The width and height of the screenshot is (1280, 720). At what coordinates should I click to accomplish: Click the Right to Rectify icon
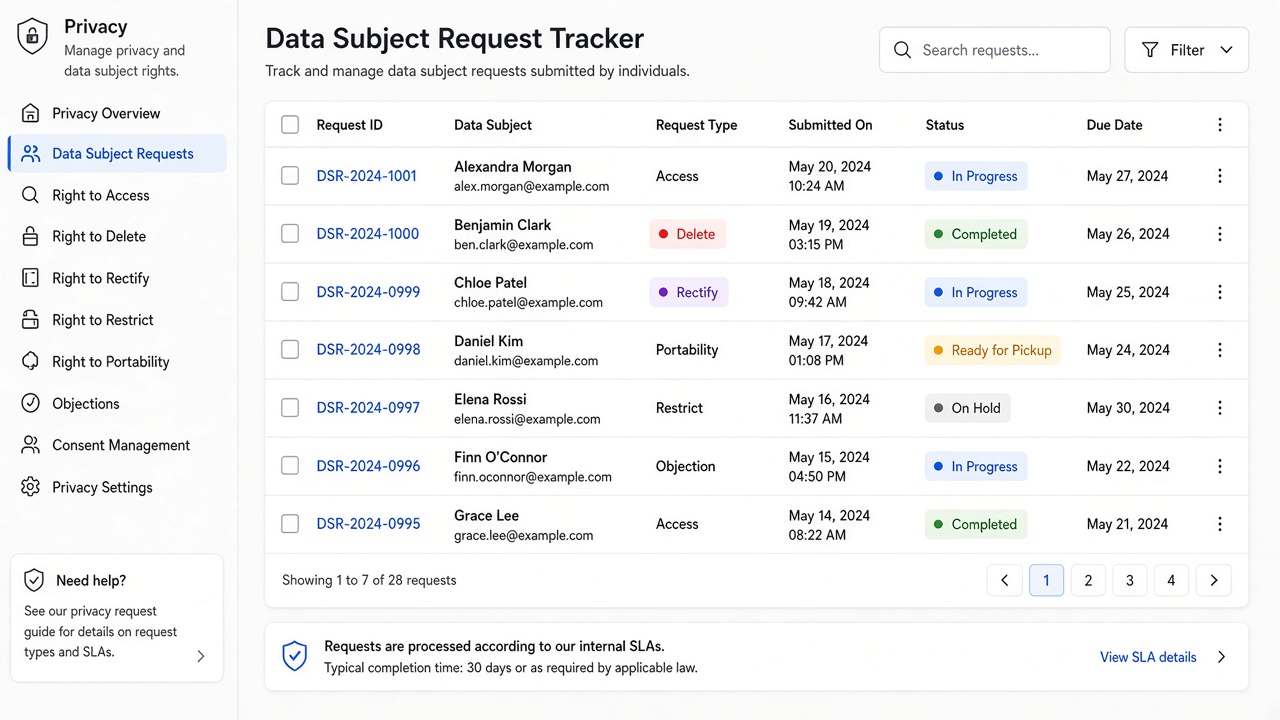[31, 278]
